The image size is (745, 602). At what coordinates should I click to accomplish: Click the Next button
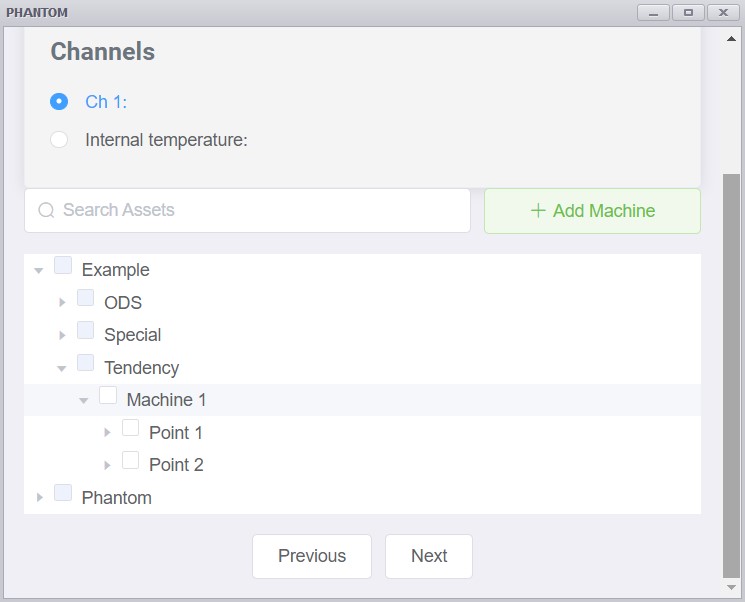(429, 556)
